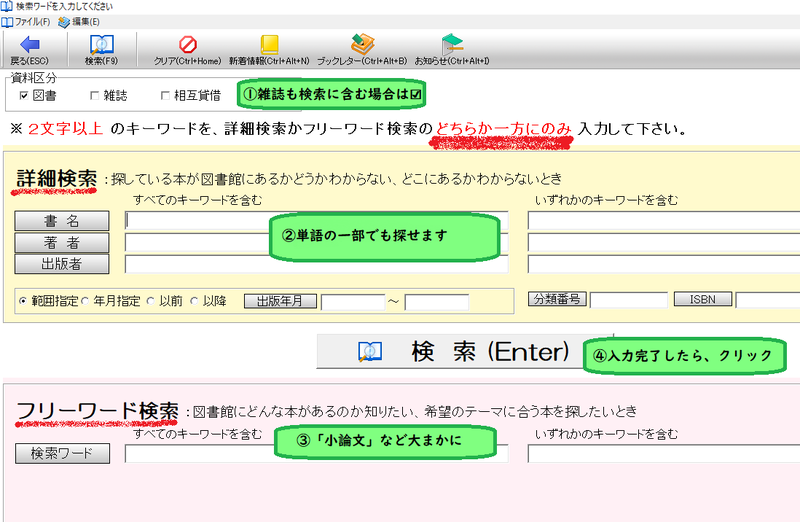Select the 以降 radio button
The image size is (800, 522).
pos(195,300)
